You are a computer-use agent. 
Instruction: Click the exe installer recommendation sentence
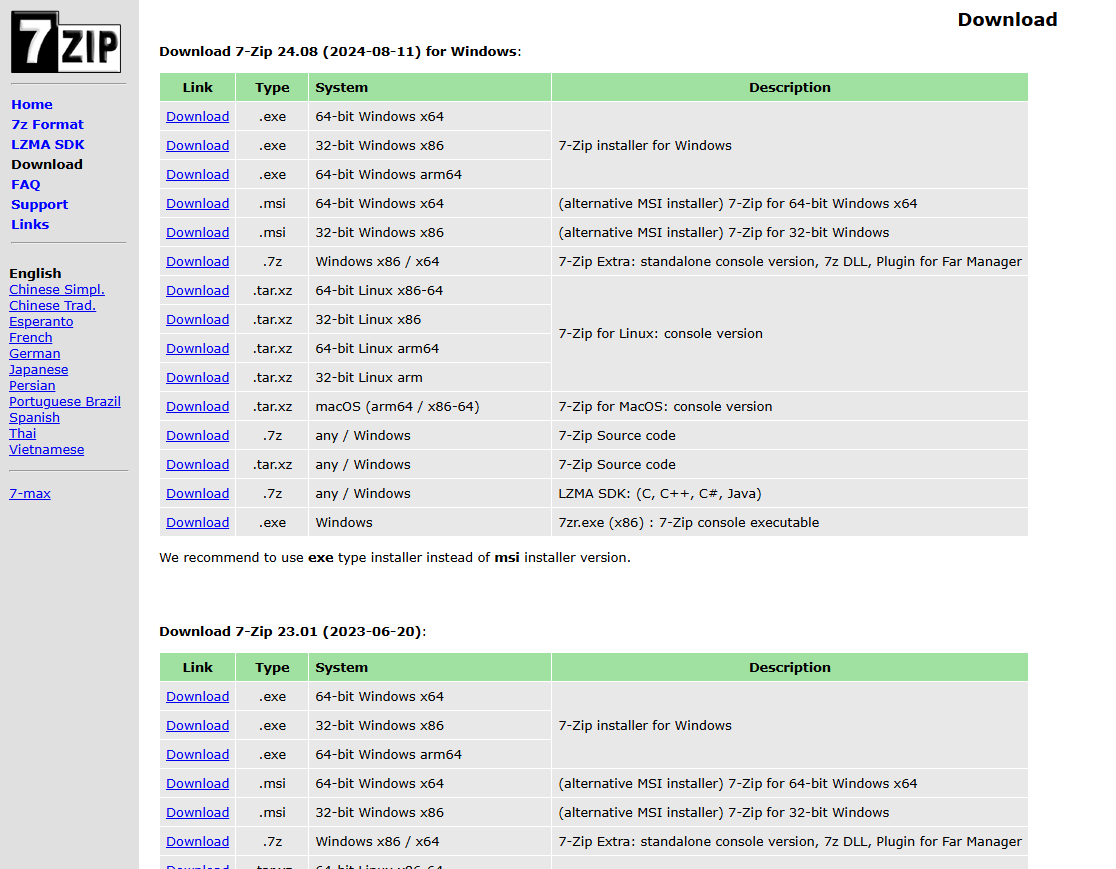pyautogui.click(x=395, y=558)
